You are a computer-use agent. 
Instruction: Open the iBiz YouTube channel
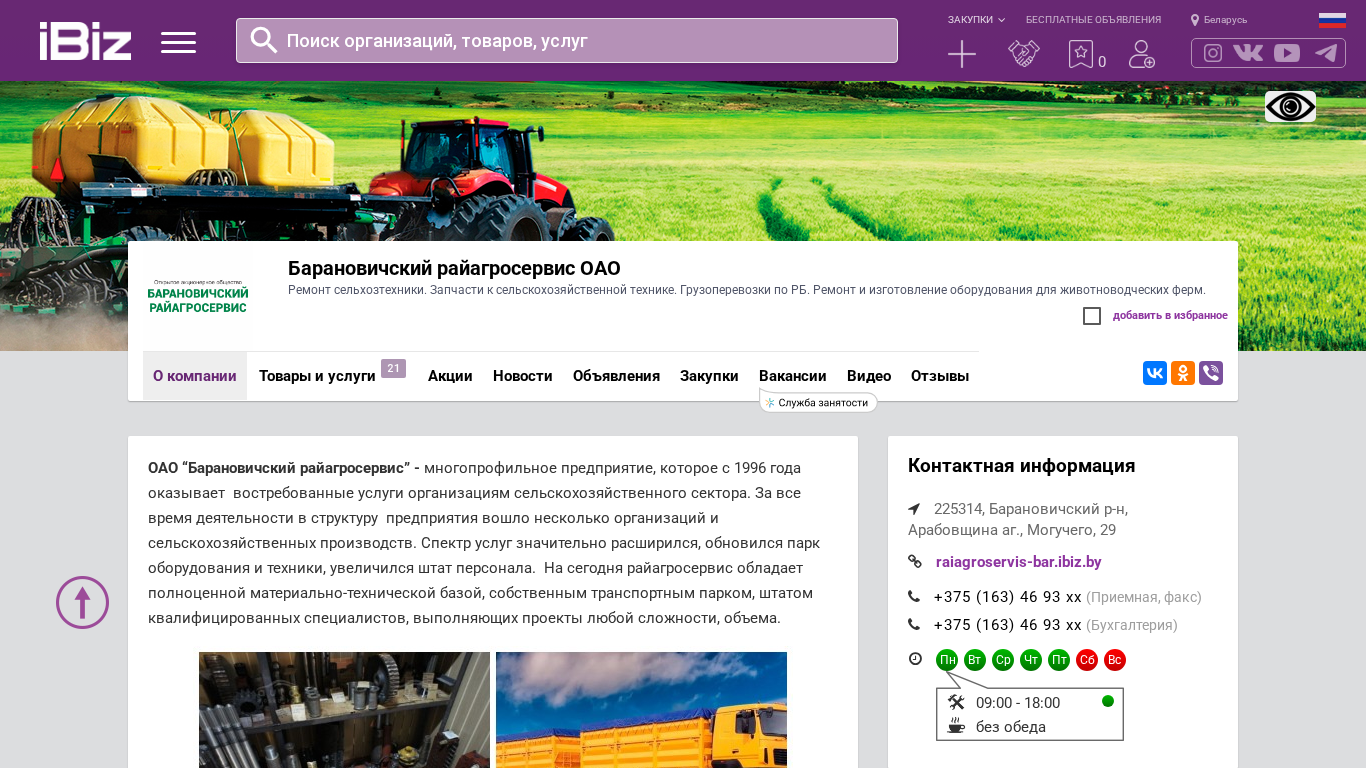[x=1287, y=53]
